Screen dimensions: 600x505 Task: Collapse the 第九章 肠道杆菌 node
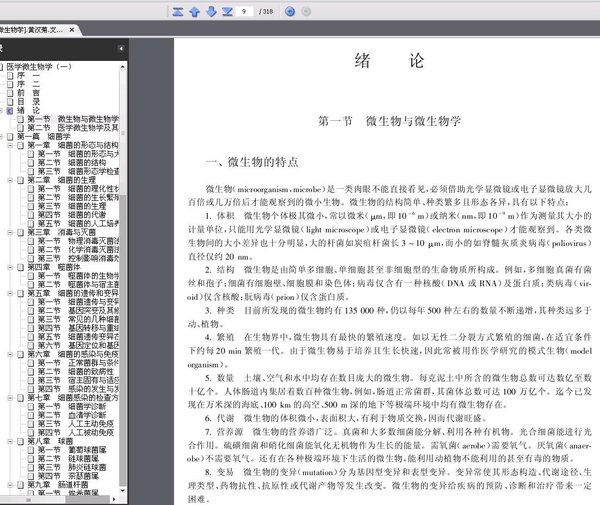[10, 485]
